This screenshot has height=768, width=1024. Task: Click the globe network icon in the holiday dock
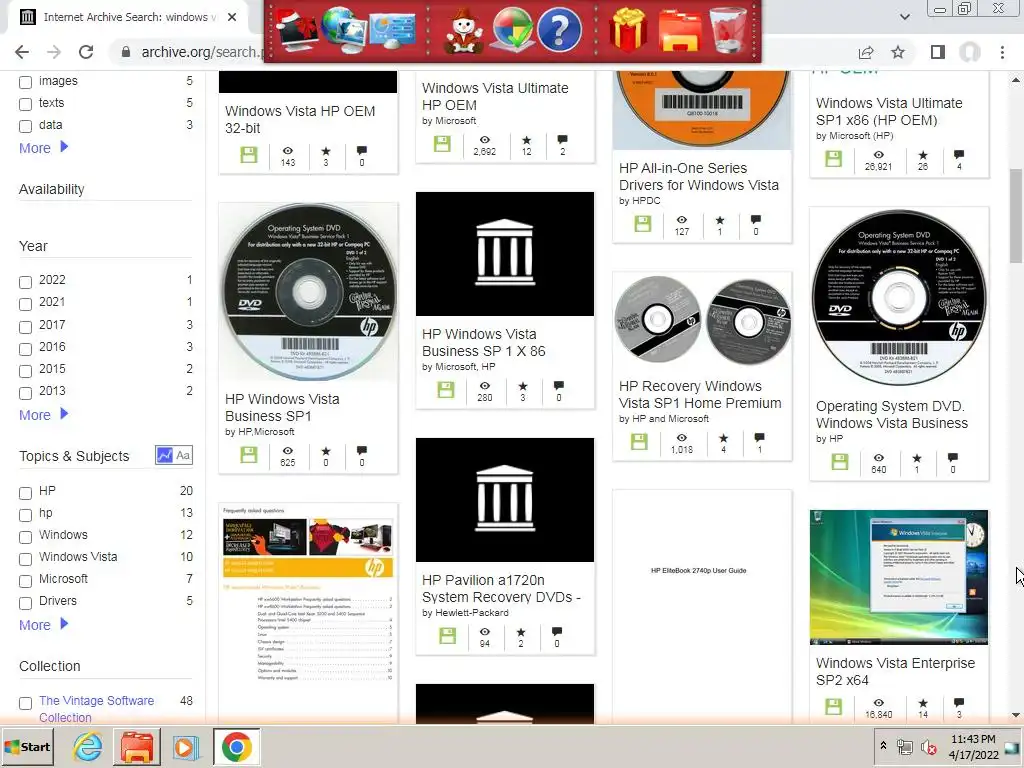344,29
